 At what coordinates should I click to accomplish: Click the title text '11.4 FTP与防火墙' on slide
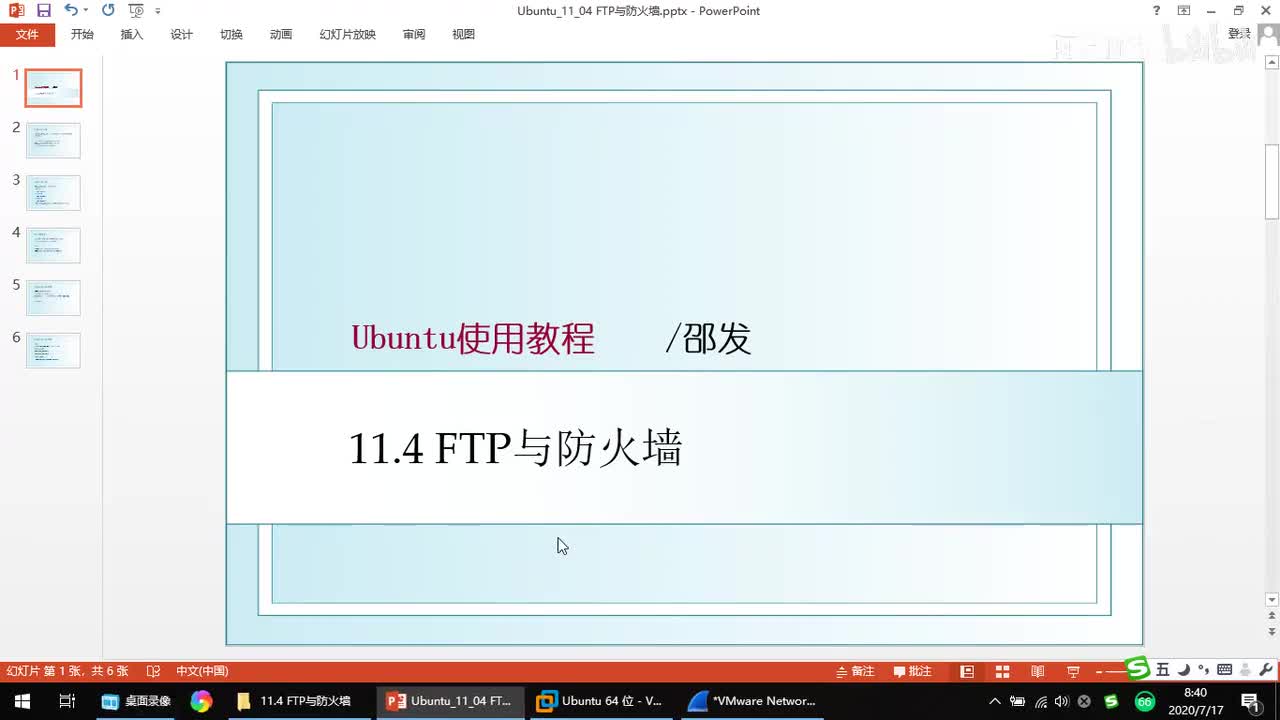coord(515,448)
